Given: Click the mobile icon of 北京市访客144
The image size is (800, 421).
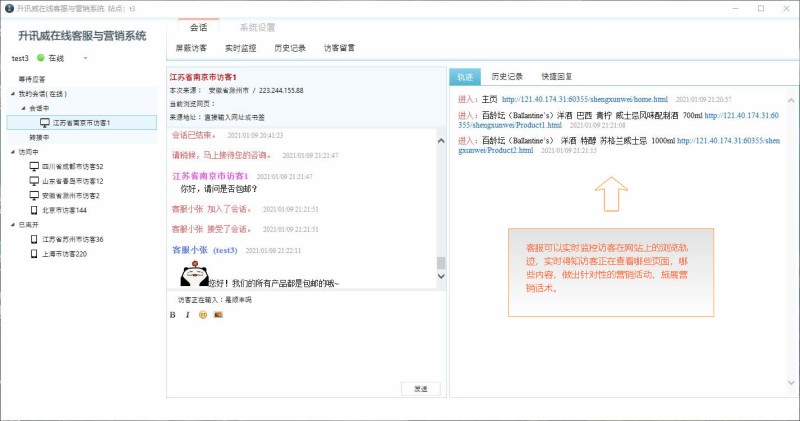Looking at the screenshot, I should [34, 210].
